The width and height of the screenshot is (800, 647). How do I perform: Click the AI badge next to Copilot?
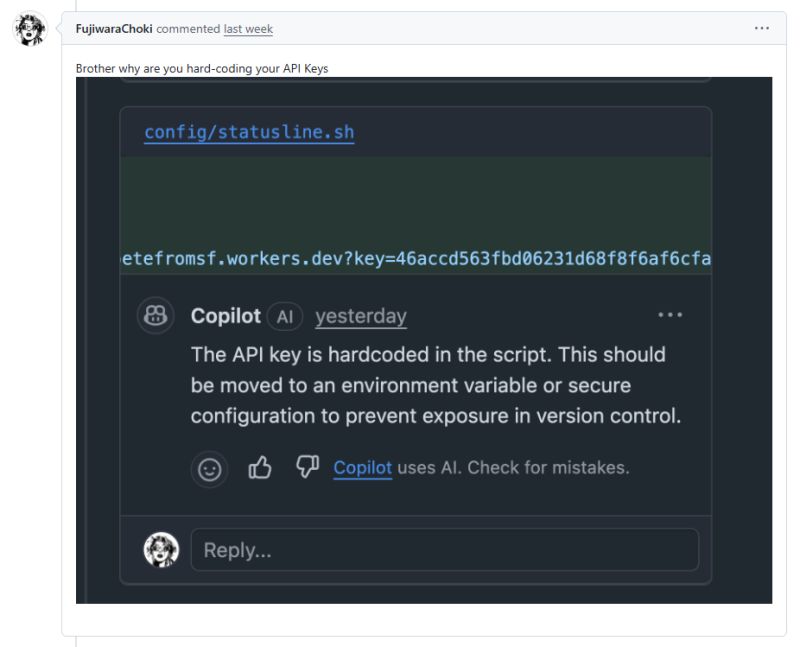pyautogui.click(x=283, y=315)
